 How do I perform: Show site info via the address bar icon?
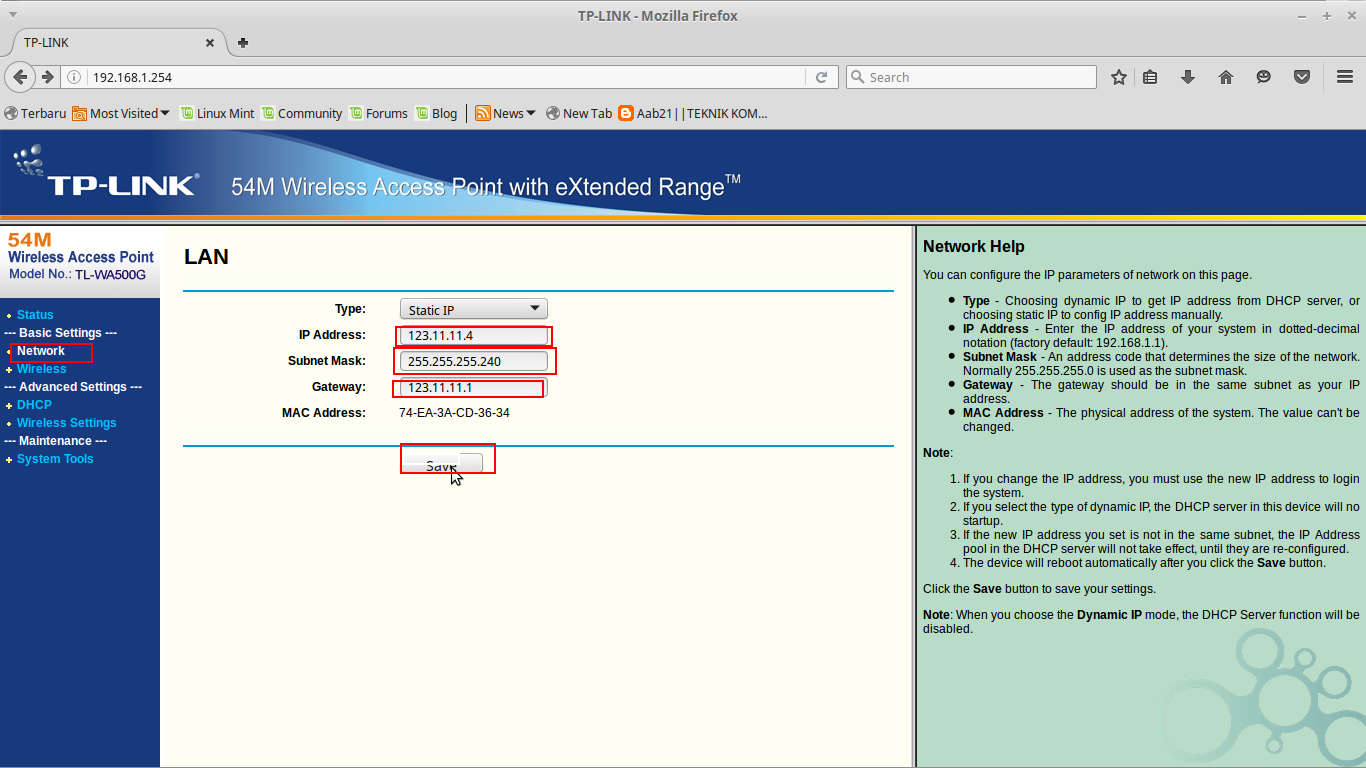click(x=75, y=77)
